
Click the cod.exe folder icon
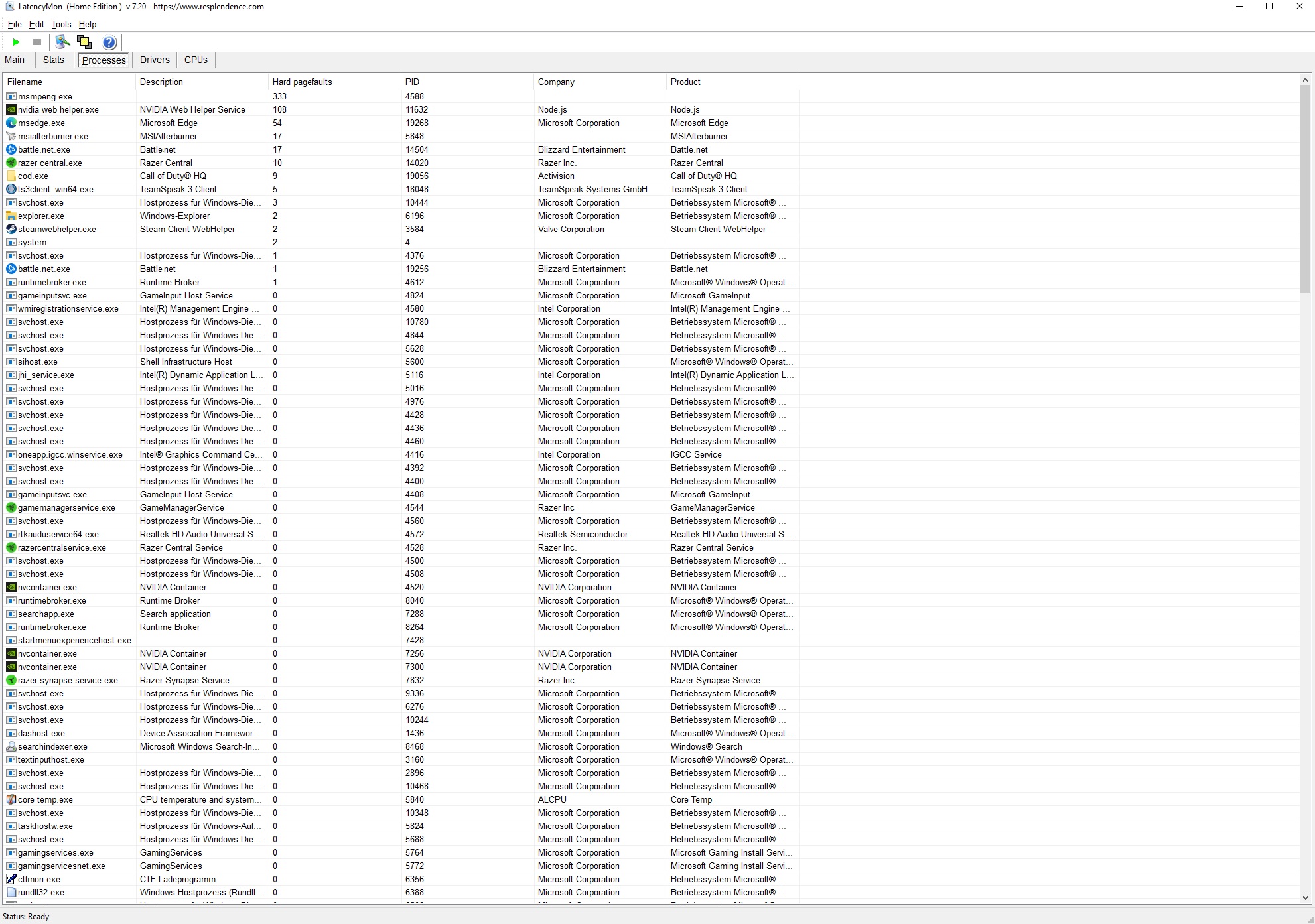click(x=11, y=176)
